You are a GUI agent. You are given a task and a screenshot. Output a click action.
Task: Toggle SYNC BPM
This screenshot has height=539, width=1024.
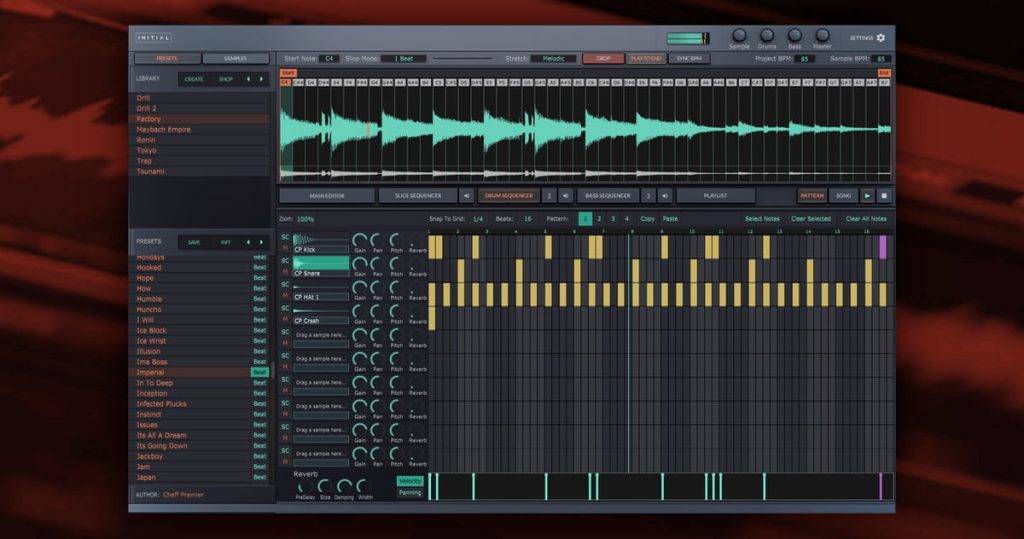688,59
